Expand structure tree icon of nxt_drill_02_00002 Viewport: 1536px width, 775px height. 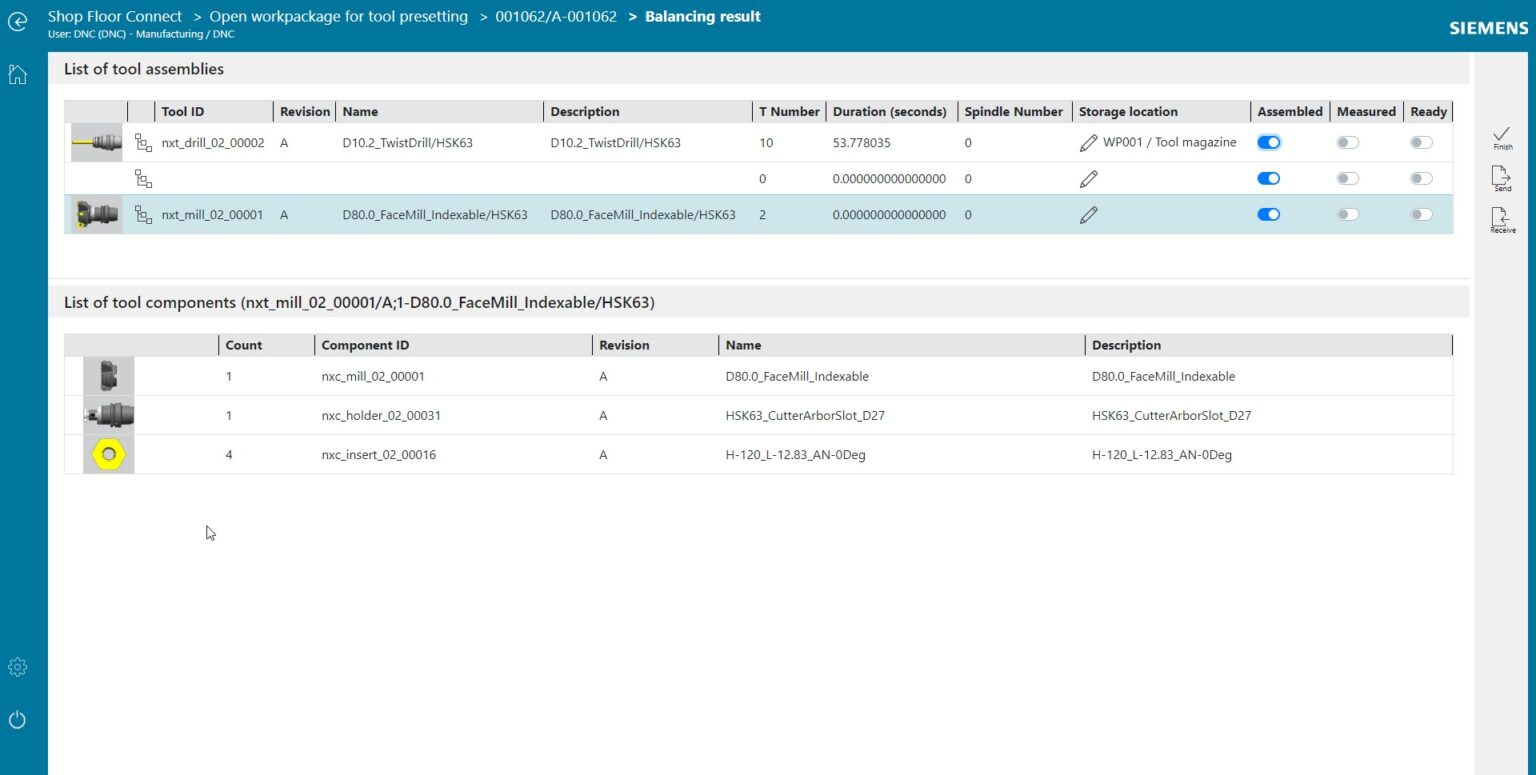pos(143,143)
